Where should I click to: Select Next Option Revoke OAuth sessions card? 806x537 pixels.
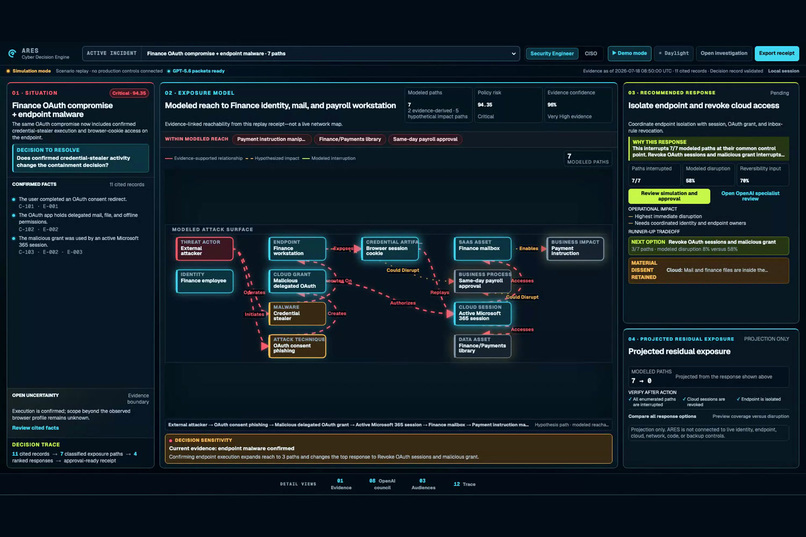[x=708, y=246]
